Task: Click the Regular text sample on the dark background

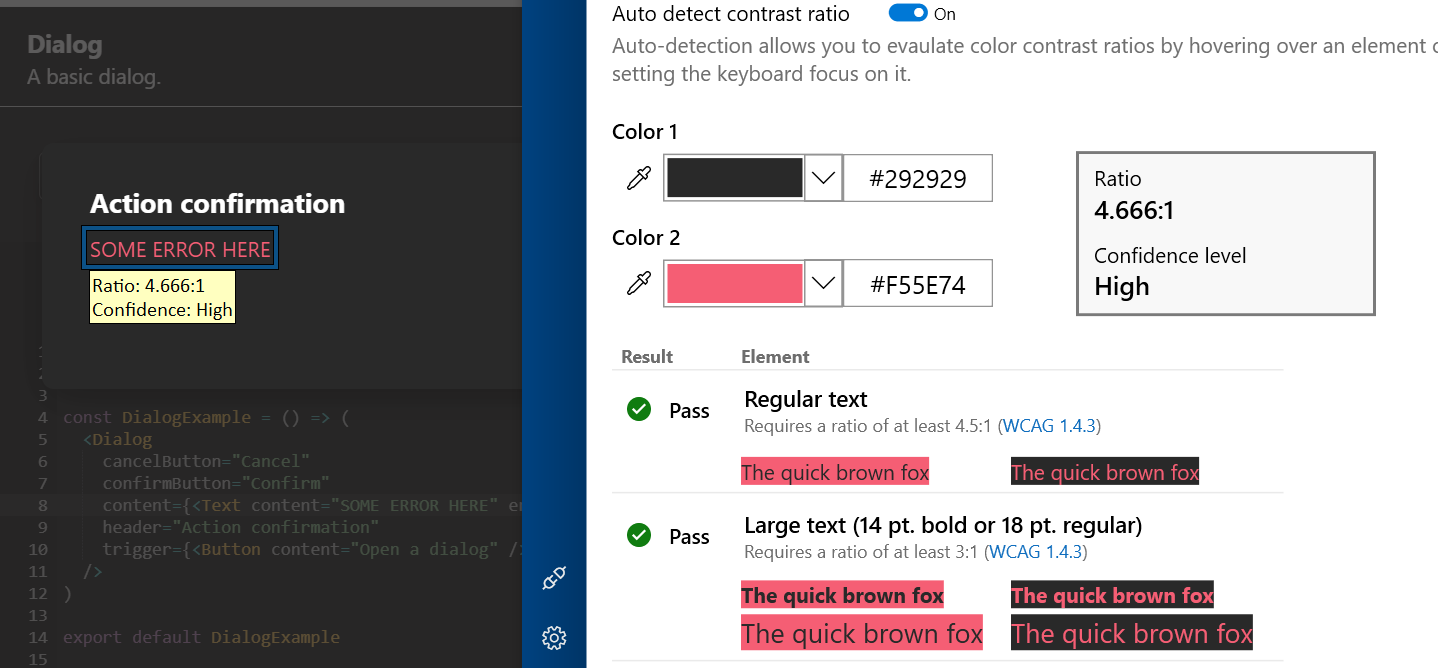Action: [x=1105, y=472]
